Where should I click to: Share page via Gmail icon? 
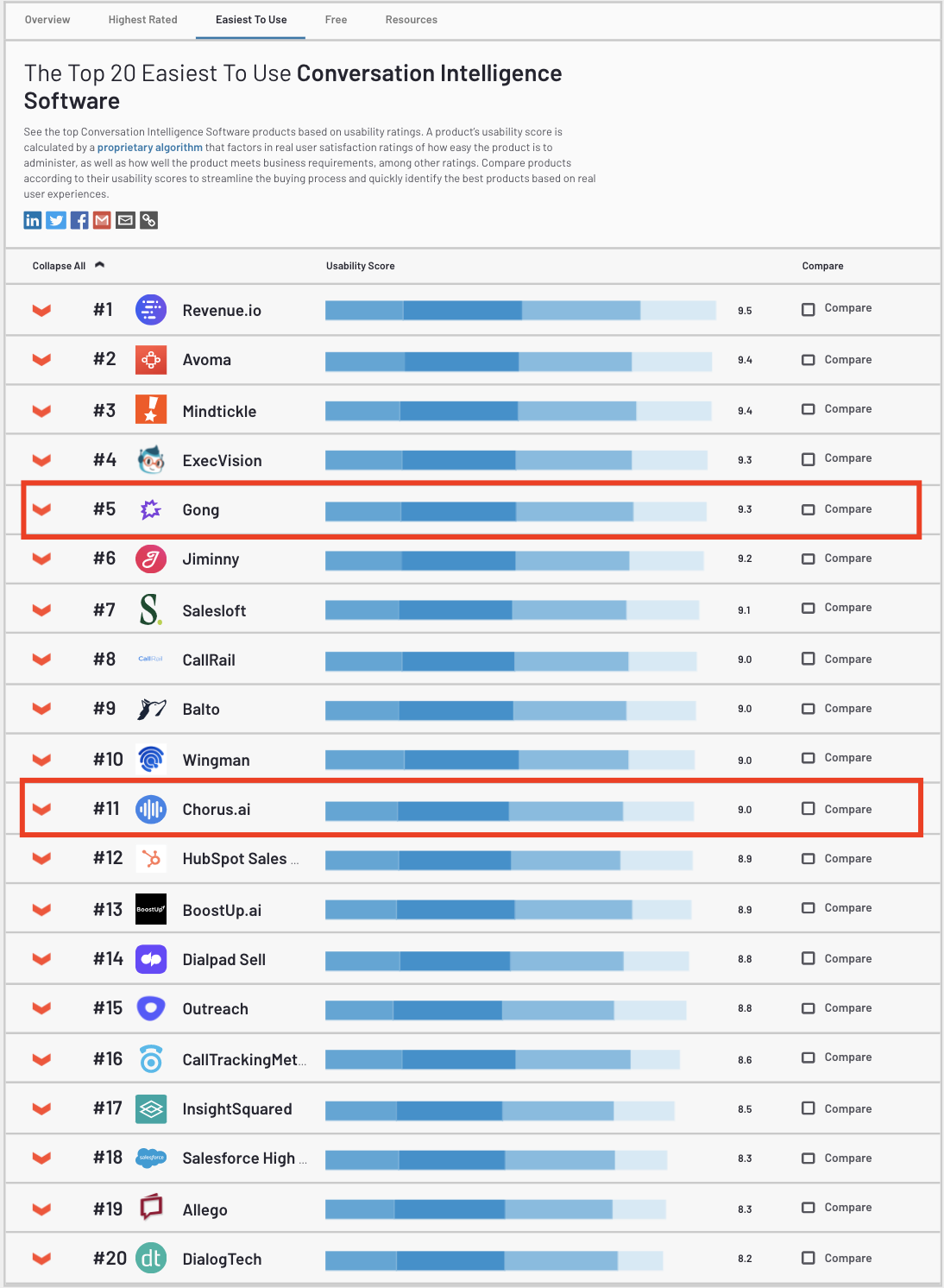[103, 220]
